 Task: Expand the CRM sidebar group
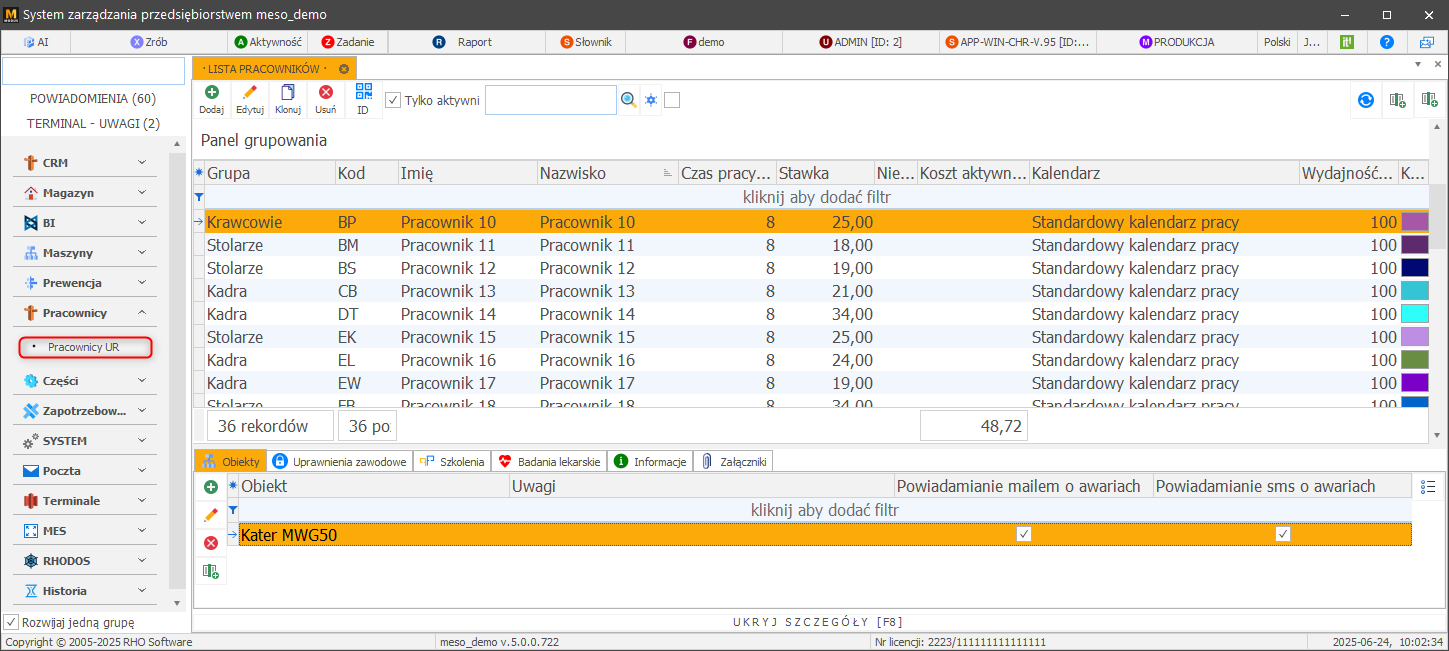[x=84, y=163]
